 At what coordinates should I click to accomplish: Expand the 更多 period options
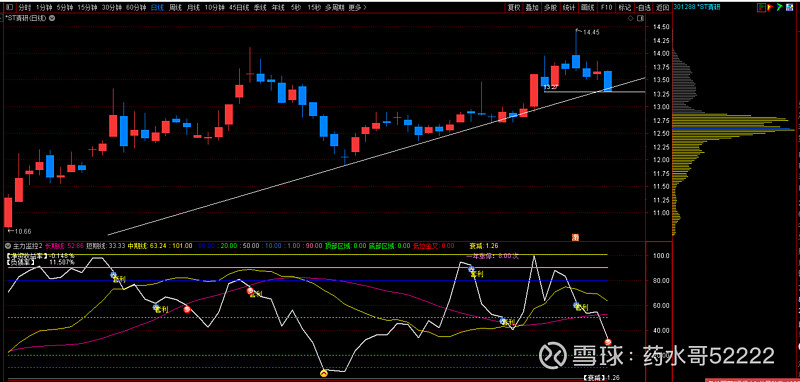coord(357,7)
